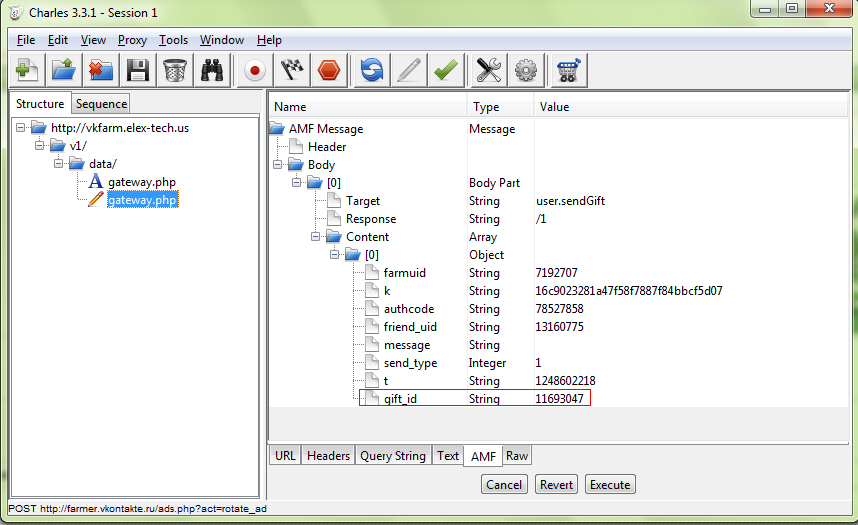Click the Close Session red X icon

[x=101, y=70]
